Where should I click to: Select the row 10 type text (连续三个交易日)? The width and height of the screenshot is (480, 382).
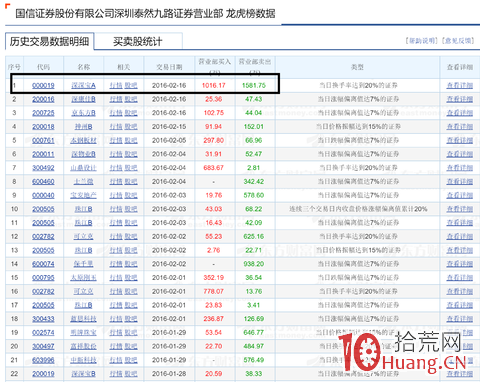point(358,209)
